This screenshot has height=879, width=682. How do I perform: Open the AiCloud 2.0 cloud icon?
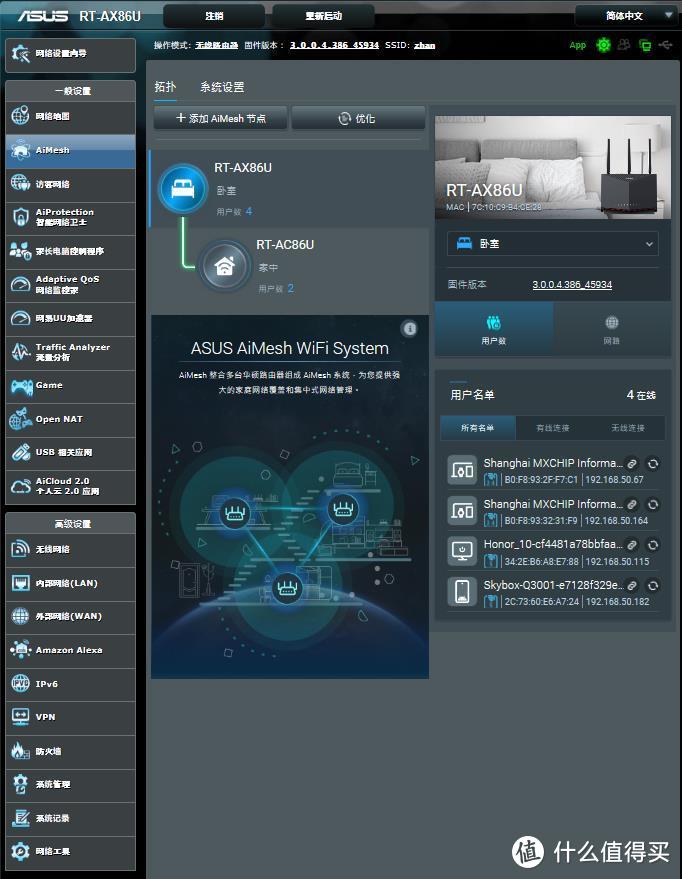[21, 486]
